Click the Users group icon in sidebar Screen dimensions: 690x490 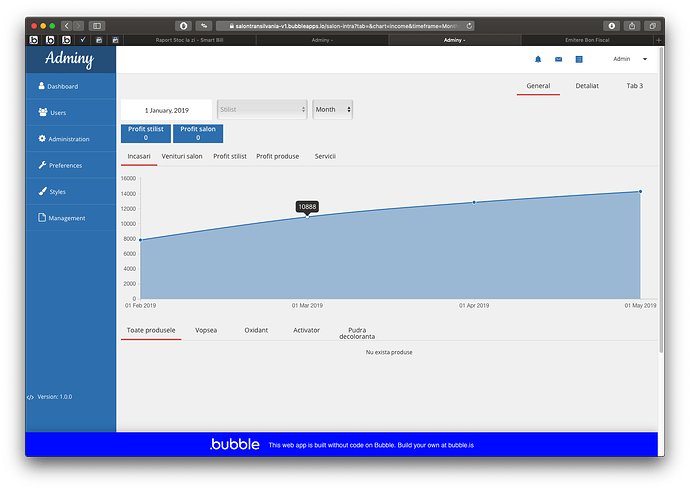(x=43, y=112)
